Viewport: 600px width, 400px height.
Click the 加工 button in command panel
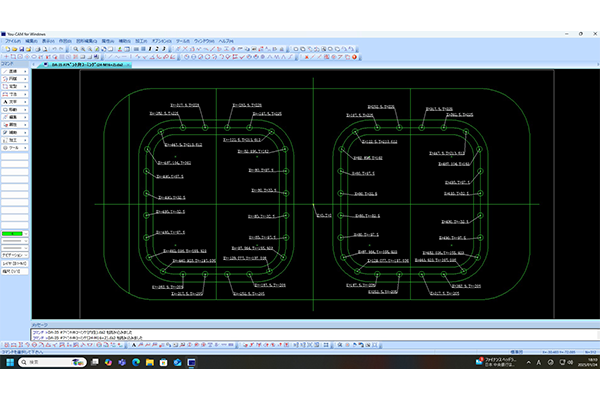tap(15, 140)
